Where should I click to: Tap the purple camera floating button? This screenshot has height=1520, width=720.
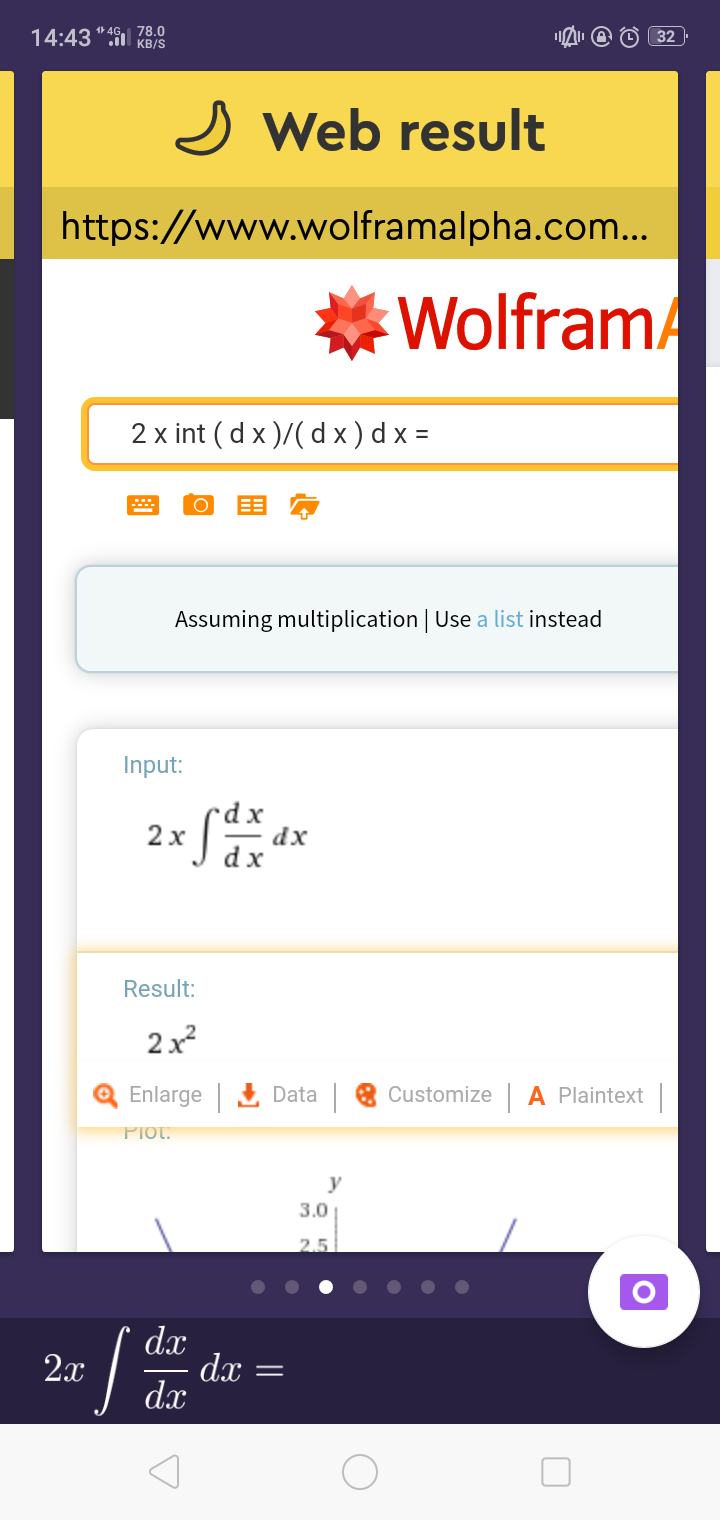point(644,1291)
